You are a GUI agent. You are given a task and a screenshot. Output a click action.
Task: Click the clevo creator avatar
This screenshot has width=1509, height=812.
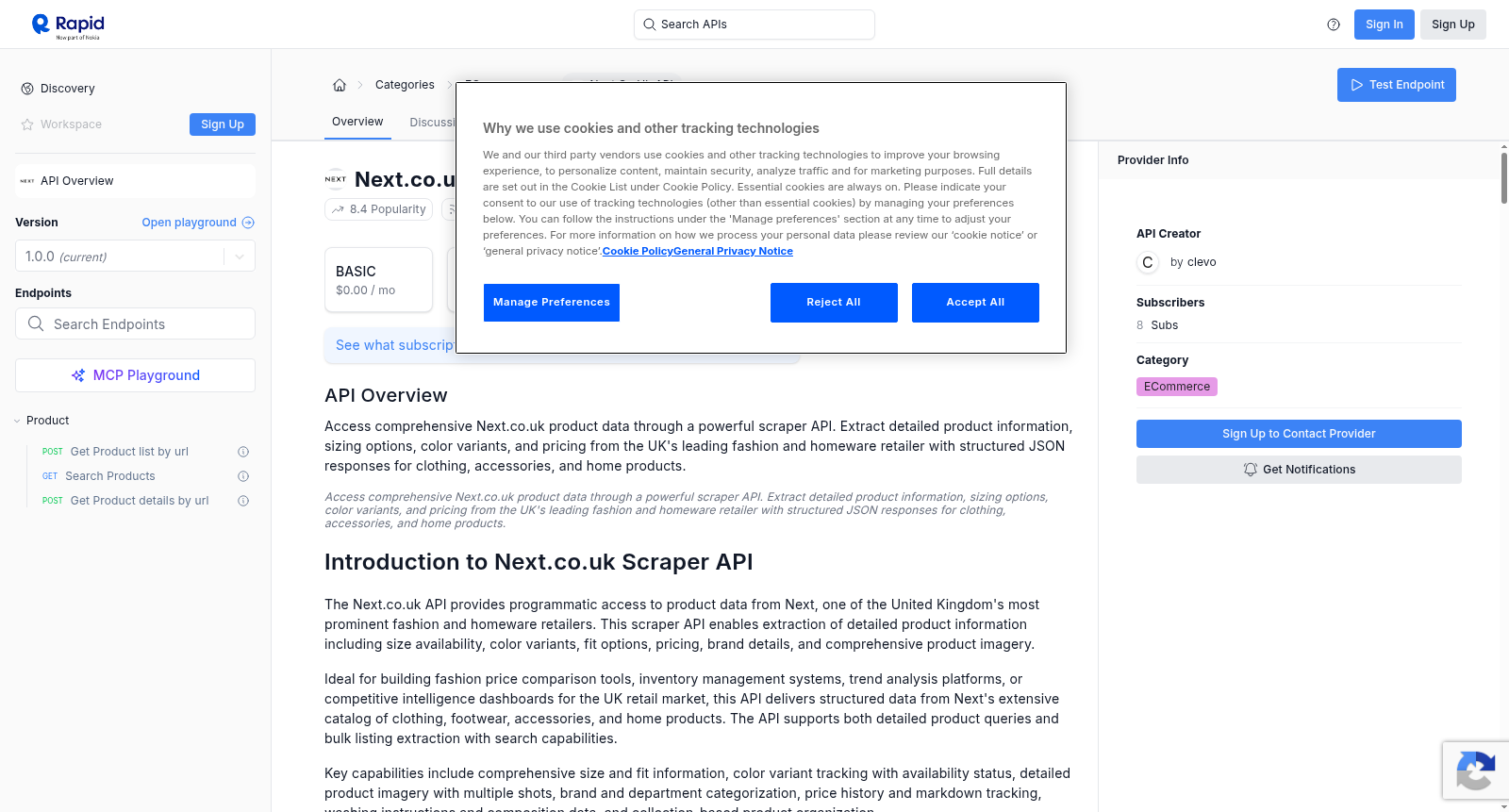click(1148, 262)
